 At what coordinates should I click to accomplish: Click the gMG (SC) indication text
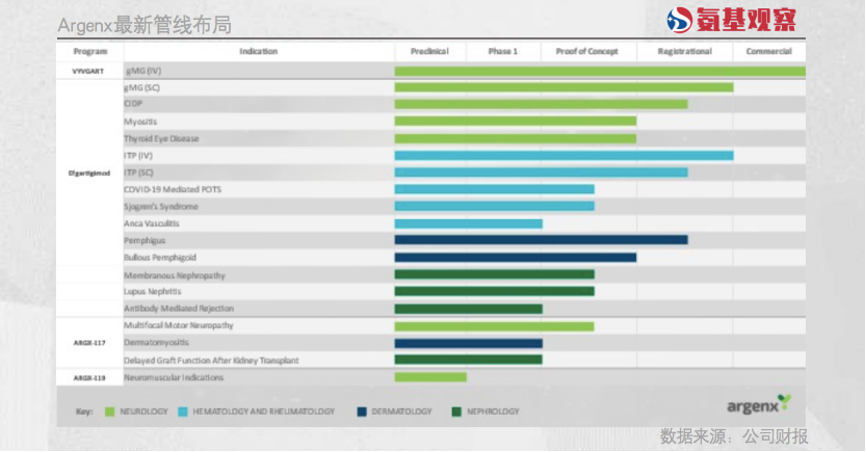[x=142, y=88]
